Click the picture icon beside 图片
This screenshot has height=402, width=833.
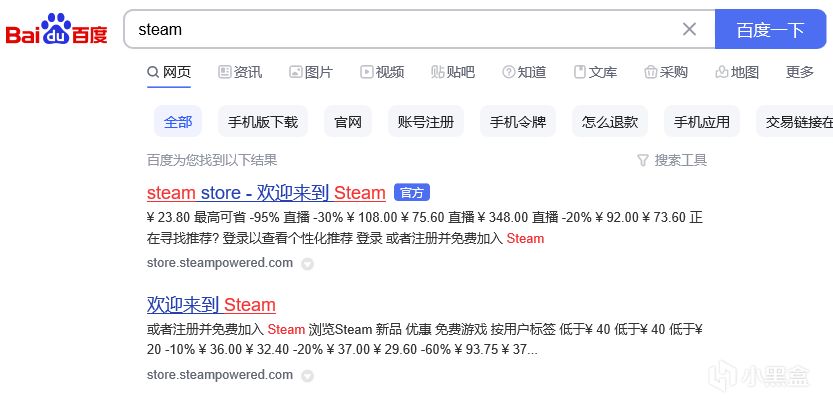[x=295, y=72]
